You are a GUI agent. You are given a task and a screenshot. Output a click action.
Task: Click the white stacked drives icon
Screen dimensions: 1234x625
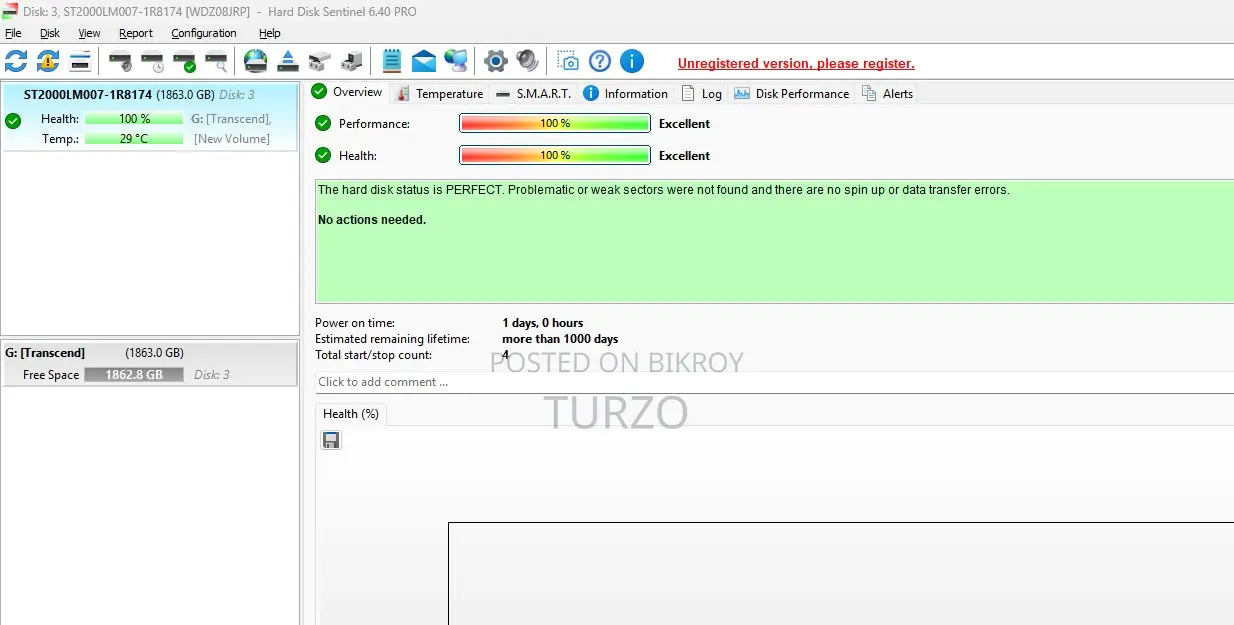pyautogui.click(x=320, y=61)
